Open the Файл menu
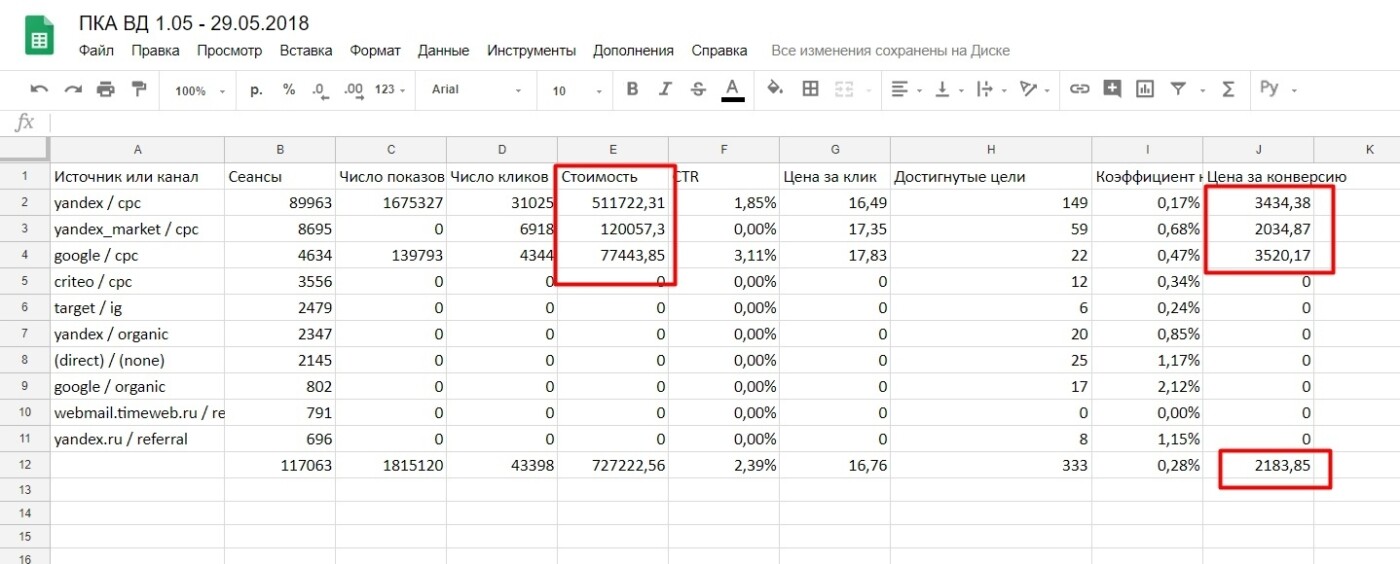The image size is (1400, 564). click(96, 50)
